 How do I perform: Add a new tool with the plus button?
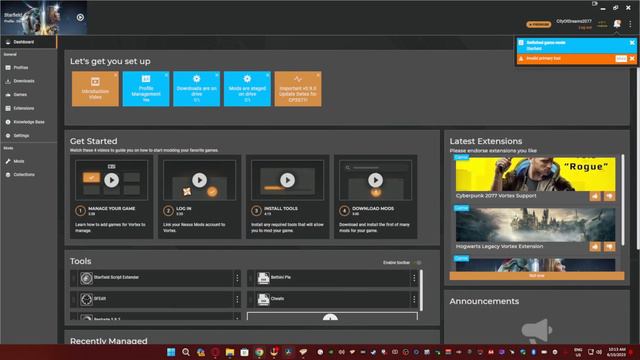click(x=330, y=318)
